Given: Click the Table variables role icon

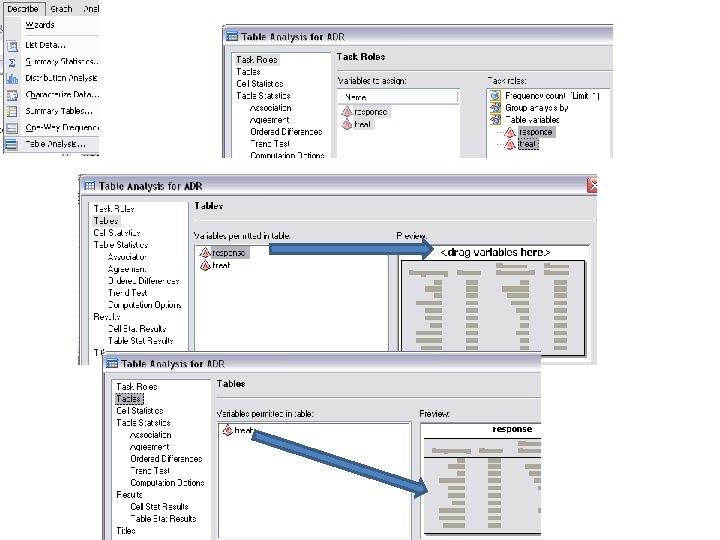Looking at the screenshot, I should pyautogui.click(x=495, y=120).
